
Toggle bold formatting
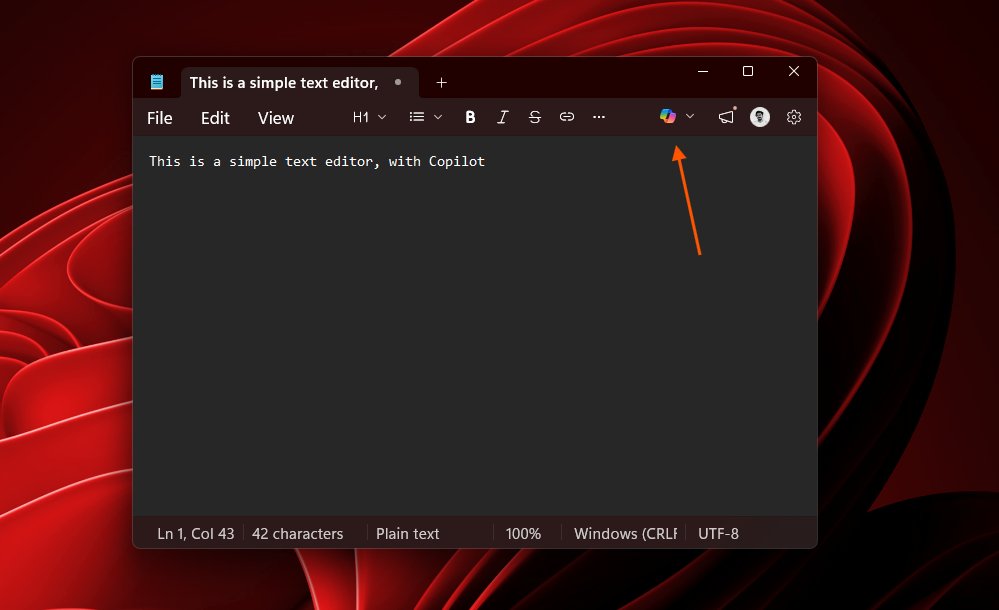click(470, 117)
